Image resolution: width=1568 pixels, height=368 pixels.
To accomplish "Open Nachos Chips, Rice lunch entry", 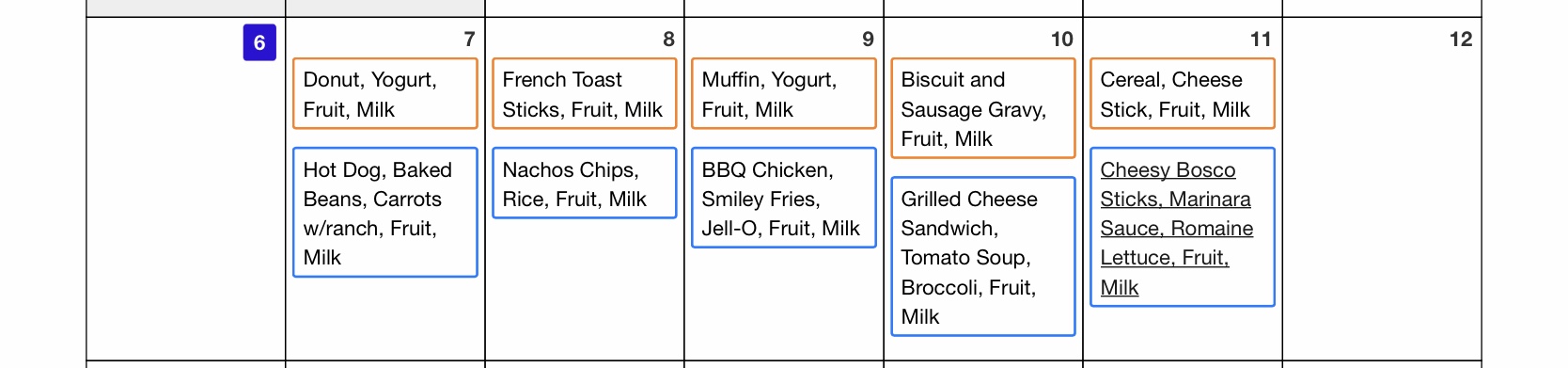I will [585, 184].
